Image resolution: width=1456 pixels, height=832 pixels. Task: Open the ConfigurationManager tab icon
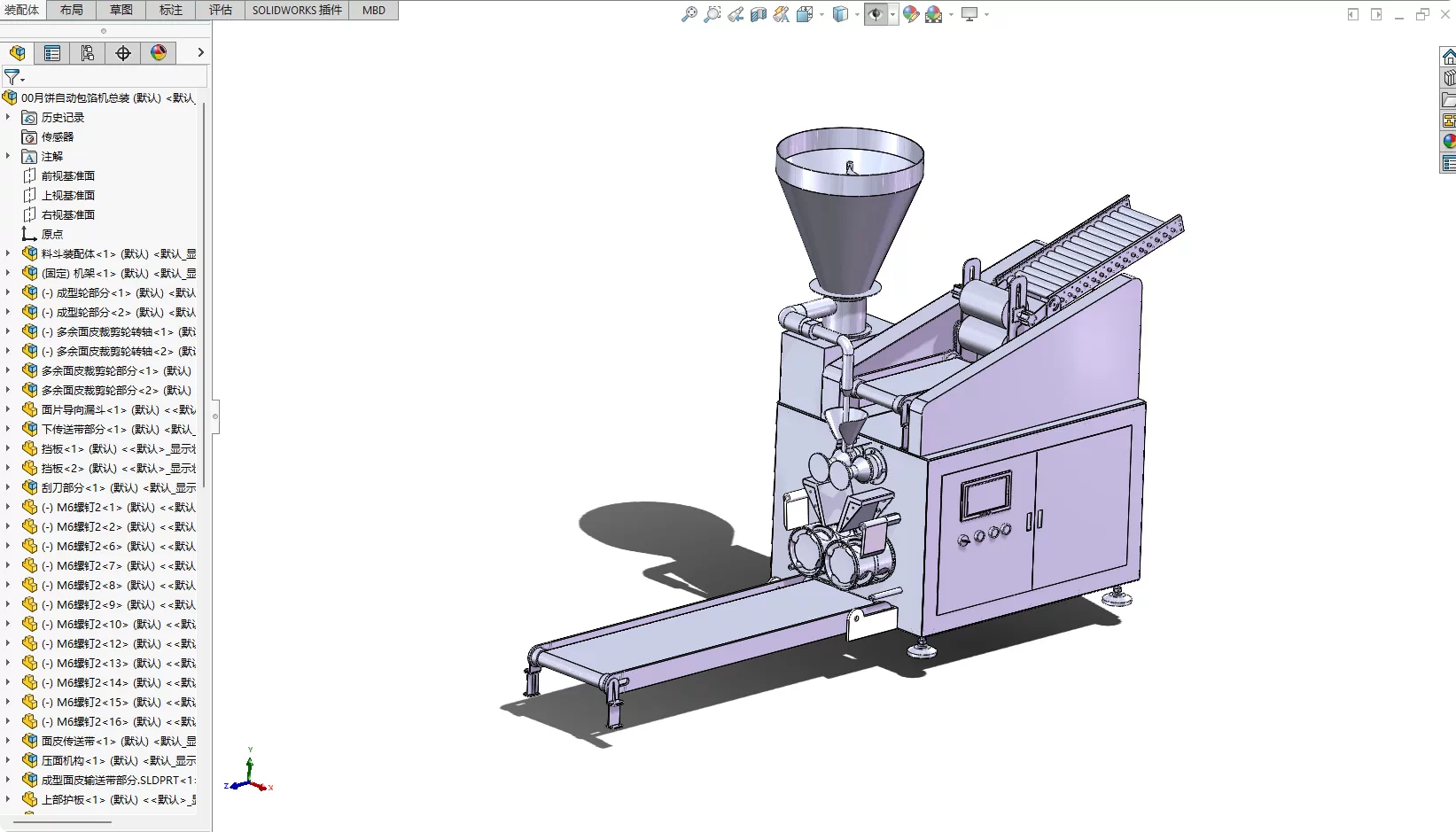point(88,53)
